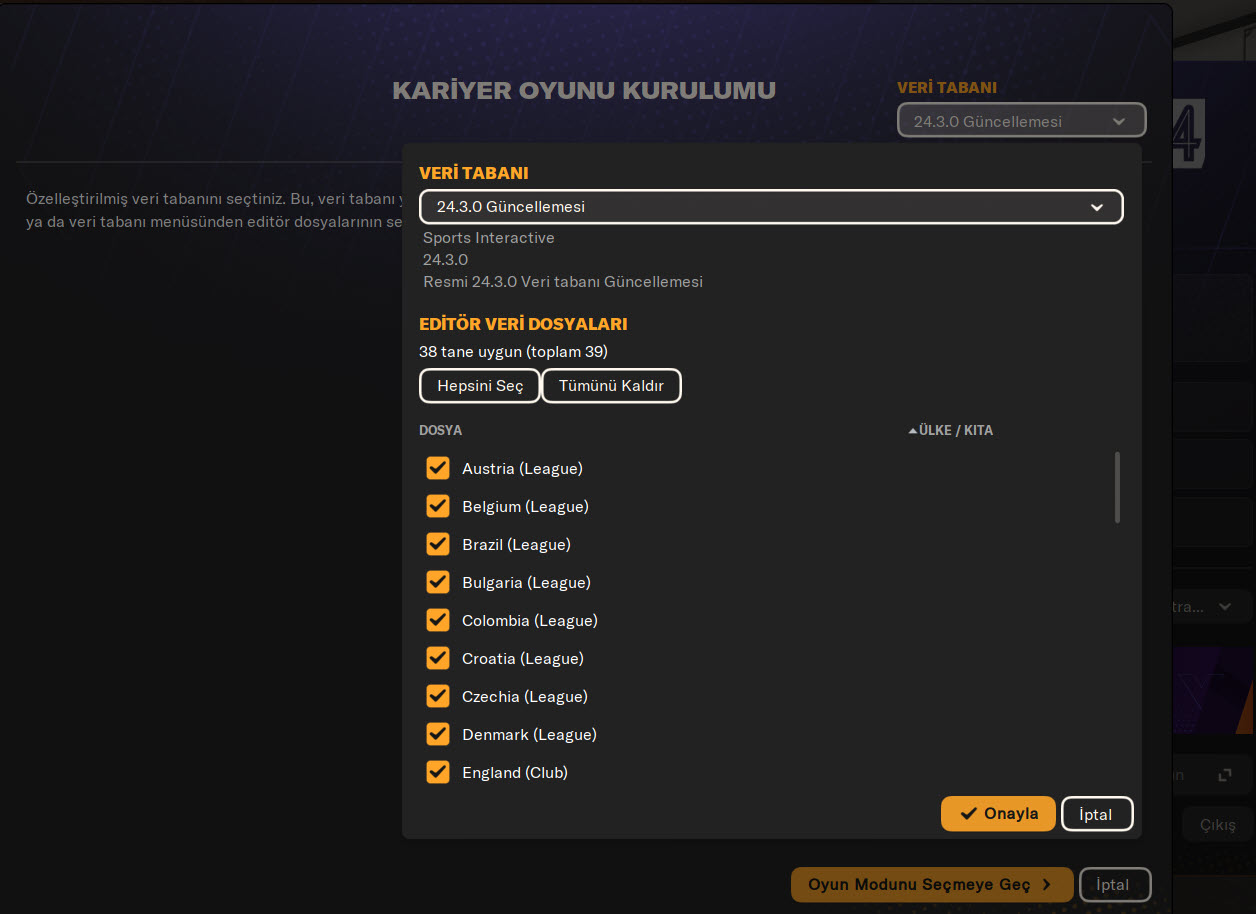Uncheck Croatia (League) editor file
The image size is (1256, 914).
438,658
